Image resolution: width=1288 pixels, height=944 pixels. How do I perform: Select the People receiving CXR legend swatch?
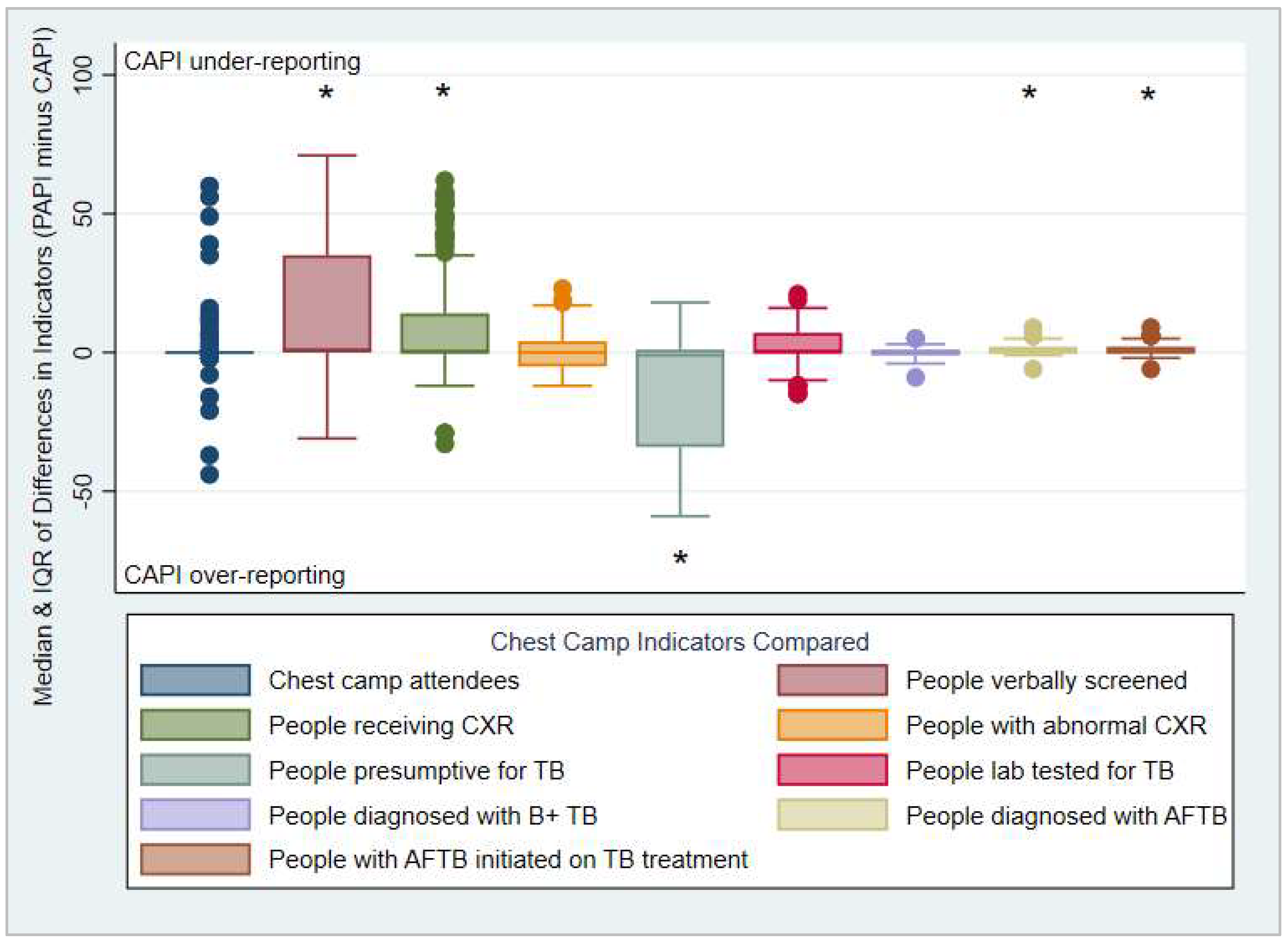(x=195, y=725)
